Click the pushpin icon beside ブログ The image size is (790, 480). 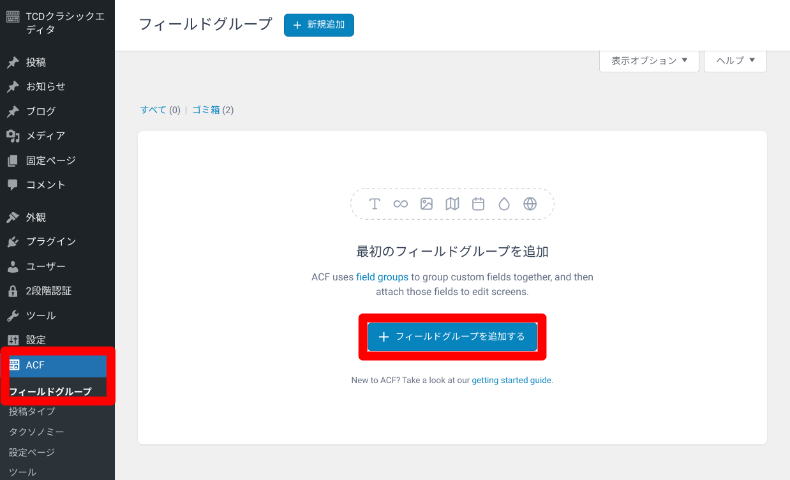(x=13, y=111)
